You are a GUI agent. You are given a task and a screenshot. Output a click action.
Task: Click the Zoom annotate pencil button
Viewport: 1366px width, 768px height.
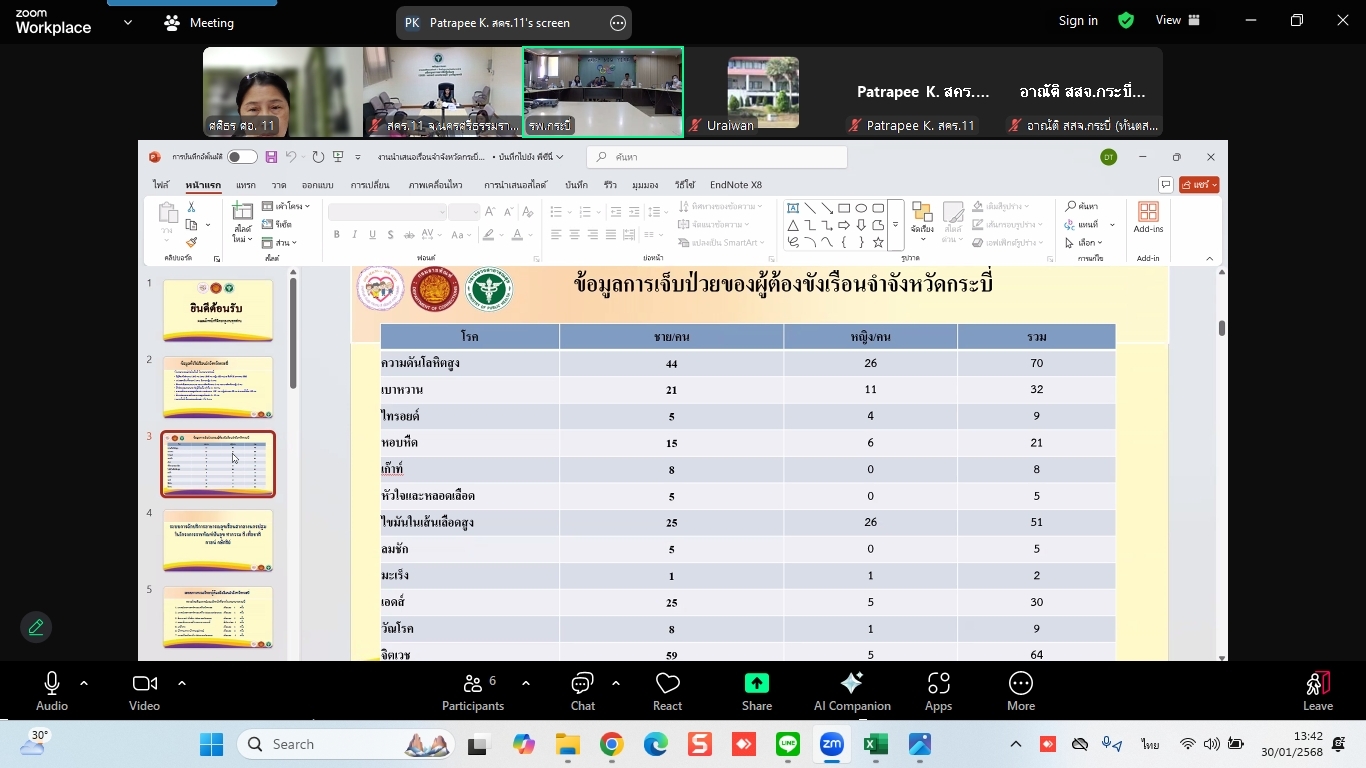pyautogui.click(x=36, y=627)
